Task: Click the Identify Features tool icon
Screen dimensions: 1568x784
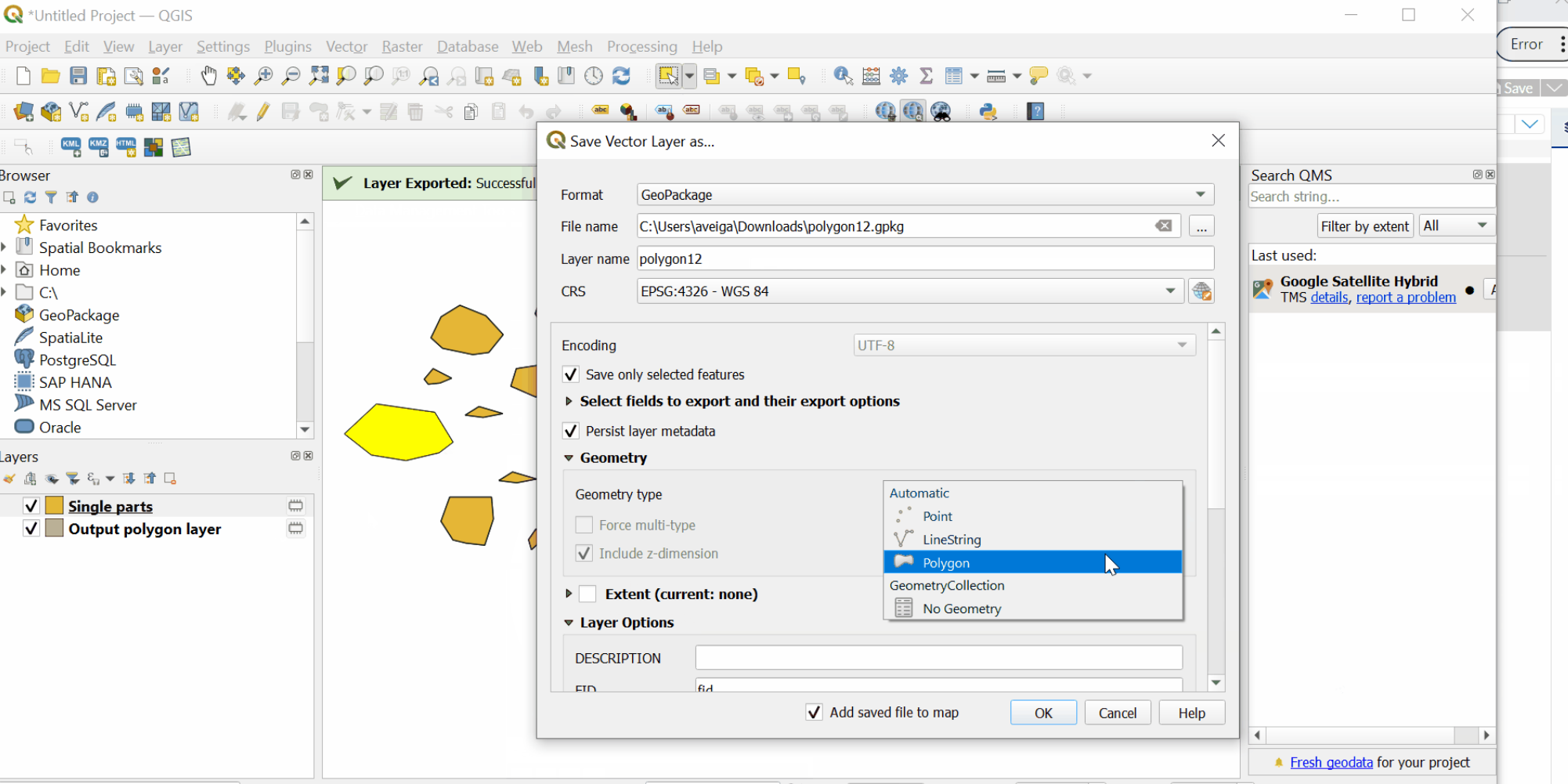Action: (843, 75)
